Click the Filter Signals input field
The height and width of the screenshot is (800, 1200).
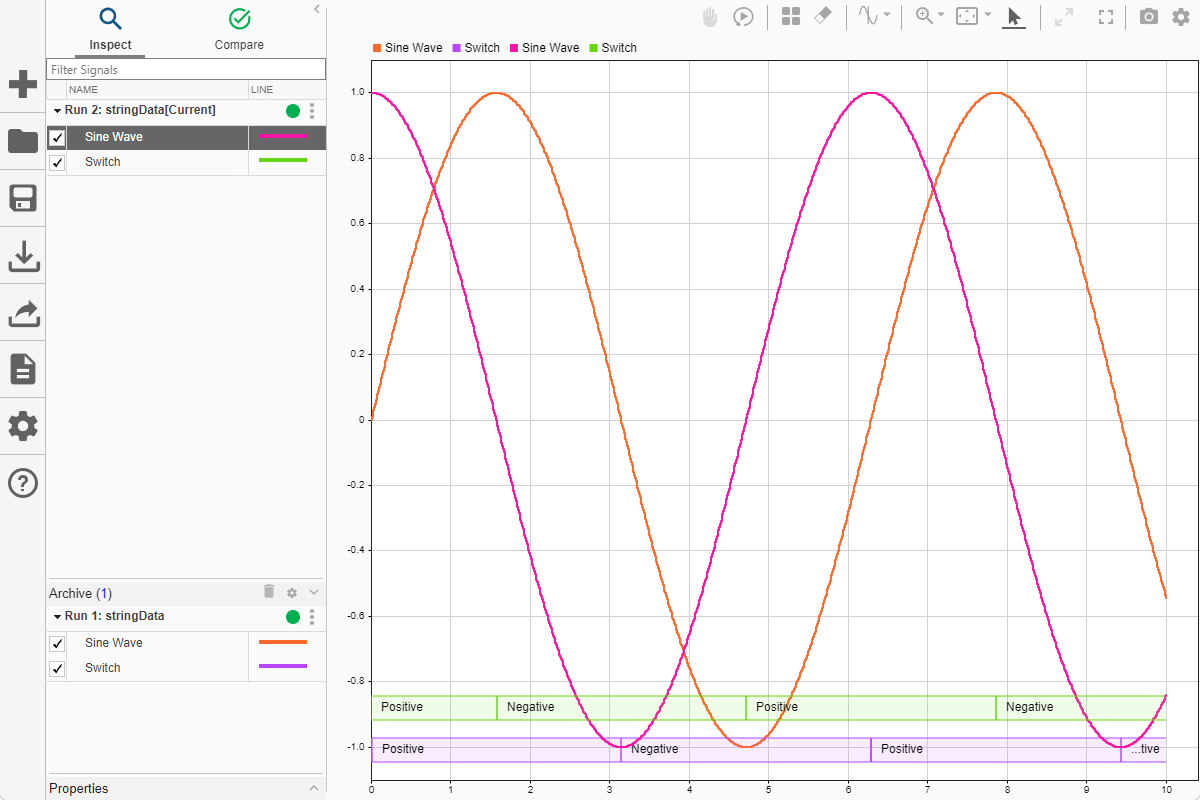tap(186, 70)
